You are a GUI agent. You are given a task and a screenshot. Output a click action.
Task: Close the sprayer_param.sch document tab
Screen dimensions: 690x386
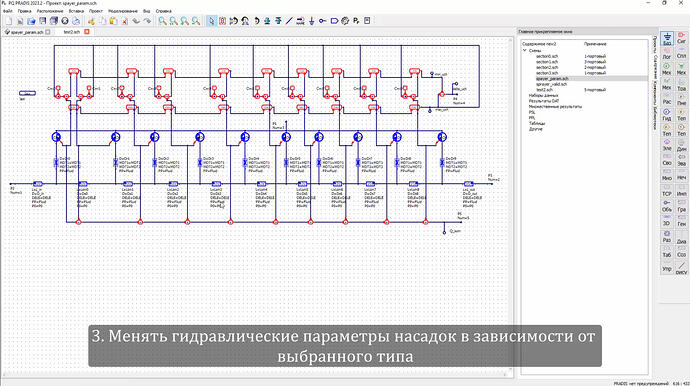point(48,32)
